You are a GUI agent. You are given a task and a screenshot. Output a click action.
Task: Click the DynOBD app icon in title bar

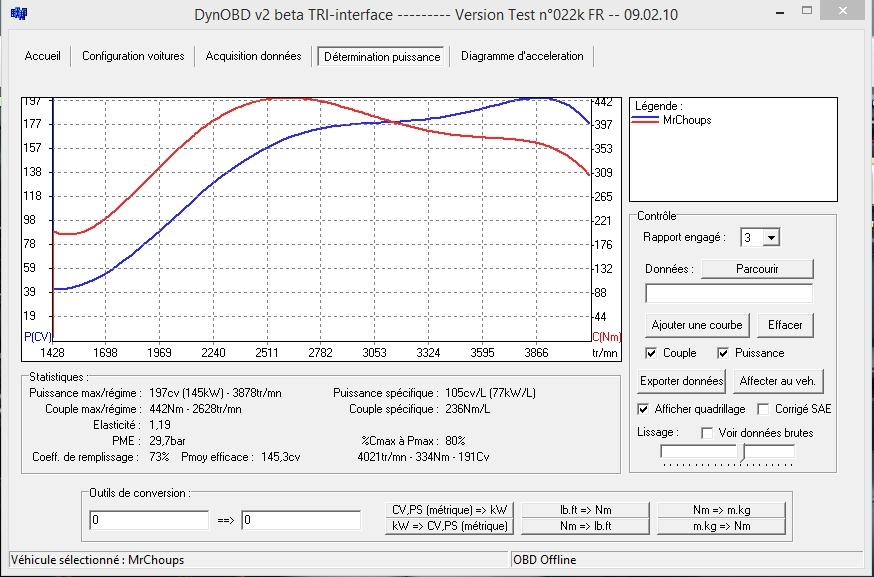(18, 13)
